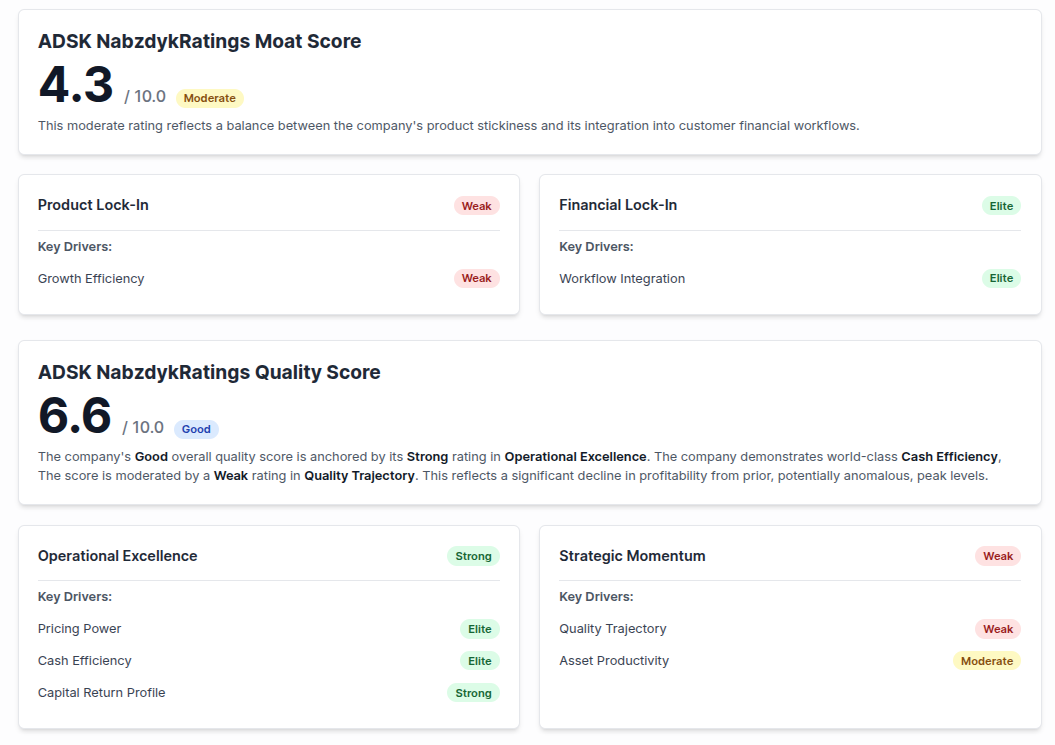The width and height of the screenshot is (1055, 745).
Task: Select the 6.6 quality score value
Action: pos(75,415)
